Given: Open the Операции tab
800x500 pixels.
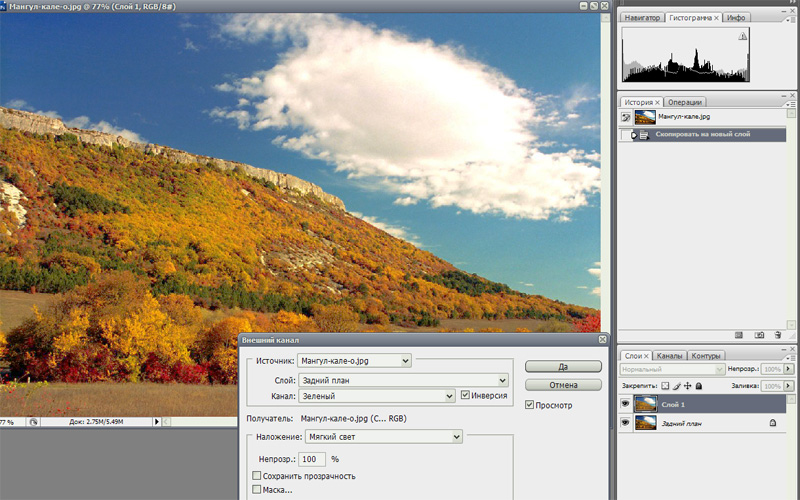Looking at the screenshot, I should (x=685, y=102).
